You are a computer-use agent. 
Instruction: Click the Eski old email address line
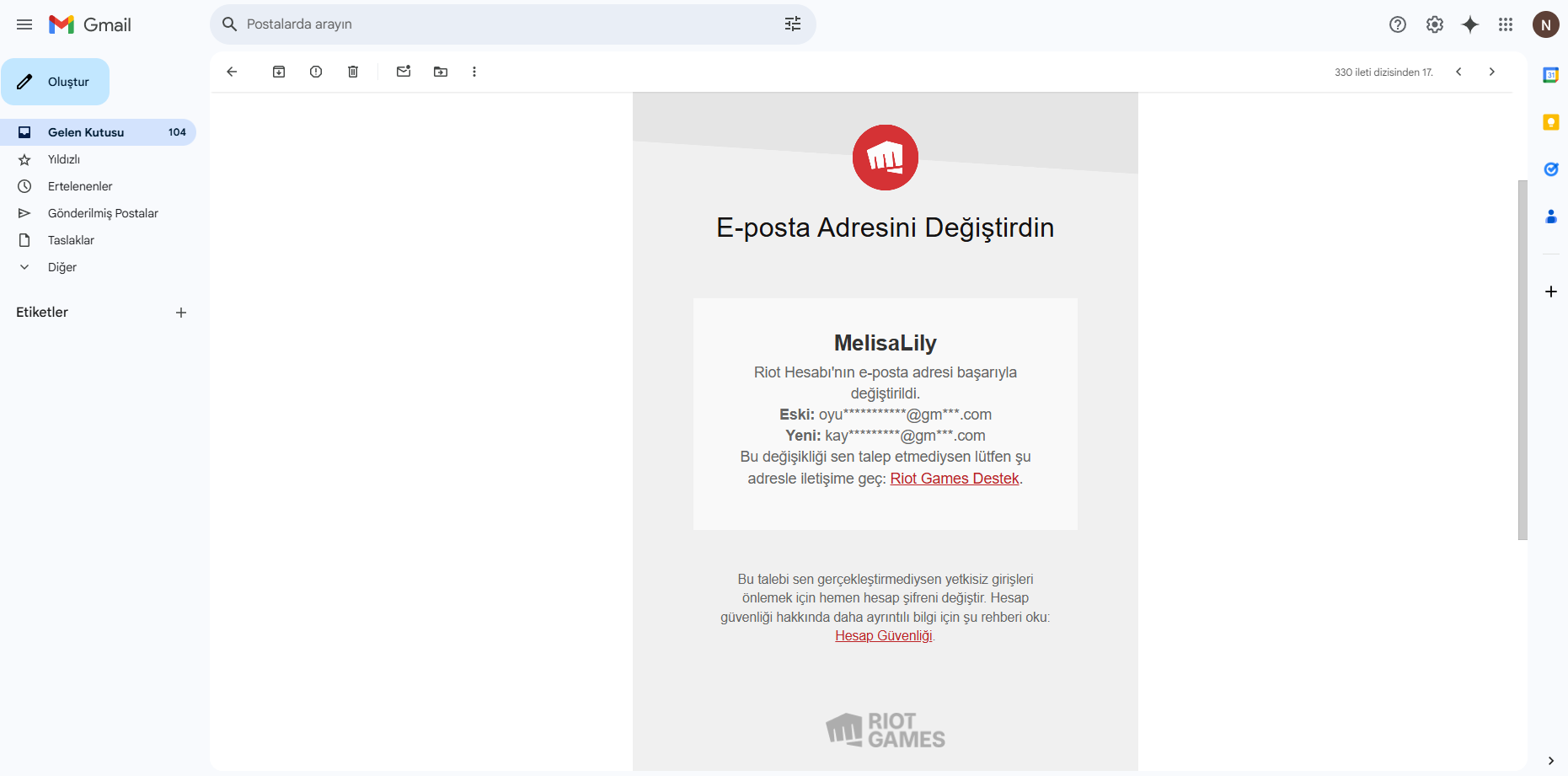click(x=886, y=415)
